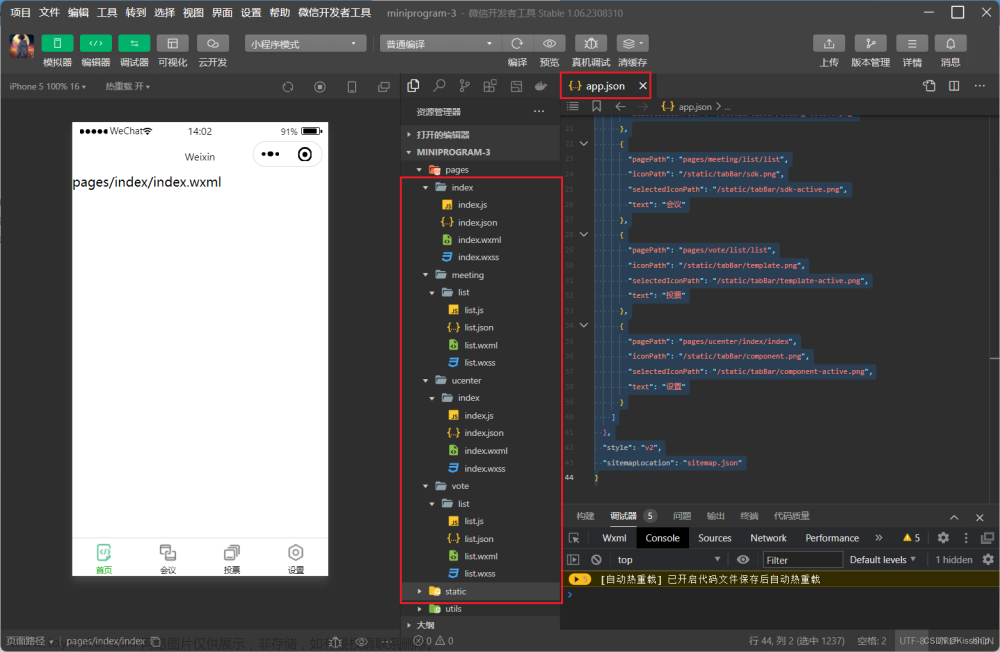This screenshot has height=652, width=1000.
Task: Start real device debugging
Action: click(x=591, y=43)
